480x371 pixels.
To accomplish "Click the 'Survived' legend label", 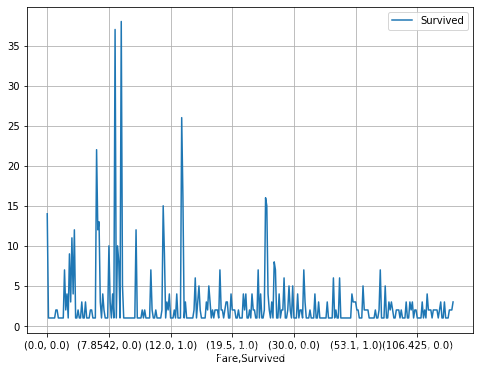I will coord(442,20).
